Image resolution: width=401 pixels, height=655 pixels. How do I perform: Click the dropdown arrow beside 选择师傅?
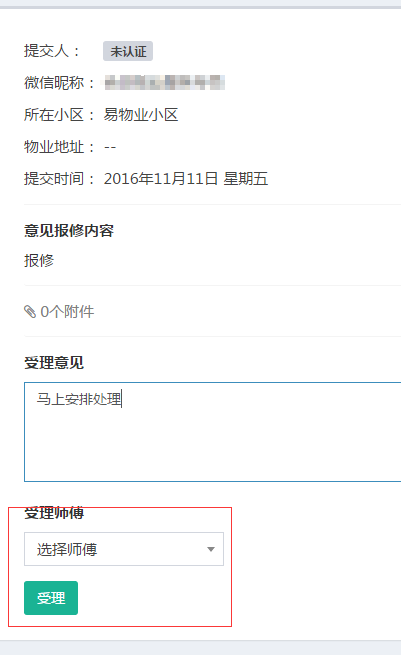pos(211,549)
